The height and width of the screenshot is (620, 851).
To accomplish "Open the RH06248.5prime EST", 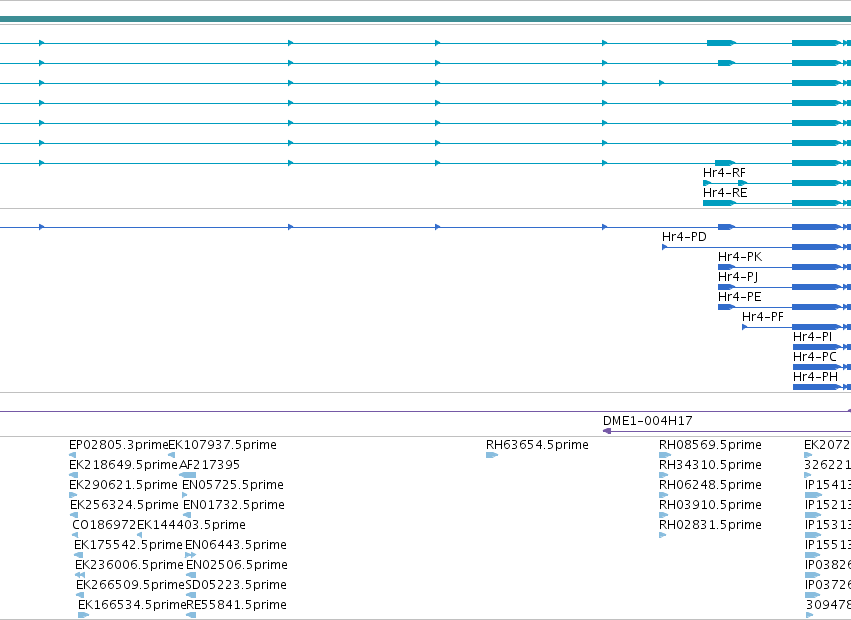I will point(710,485).
